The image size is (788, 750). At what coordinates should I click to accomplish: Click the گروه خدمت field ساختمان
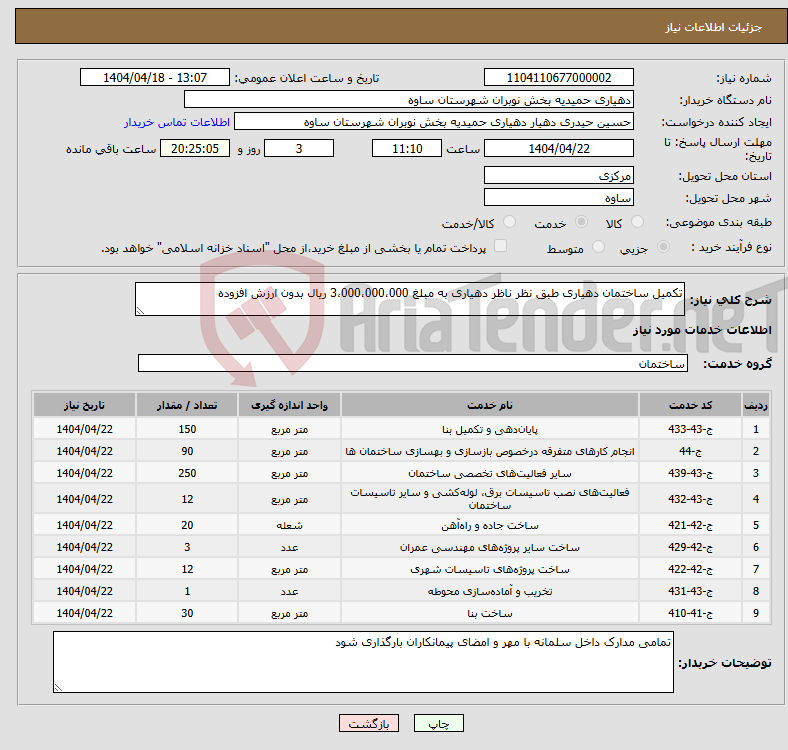(x=413, y=363)
